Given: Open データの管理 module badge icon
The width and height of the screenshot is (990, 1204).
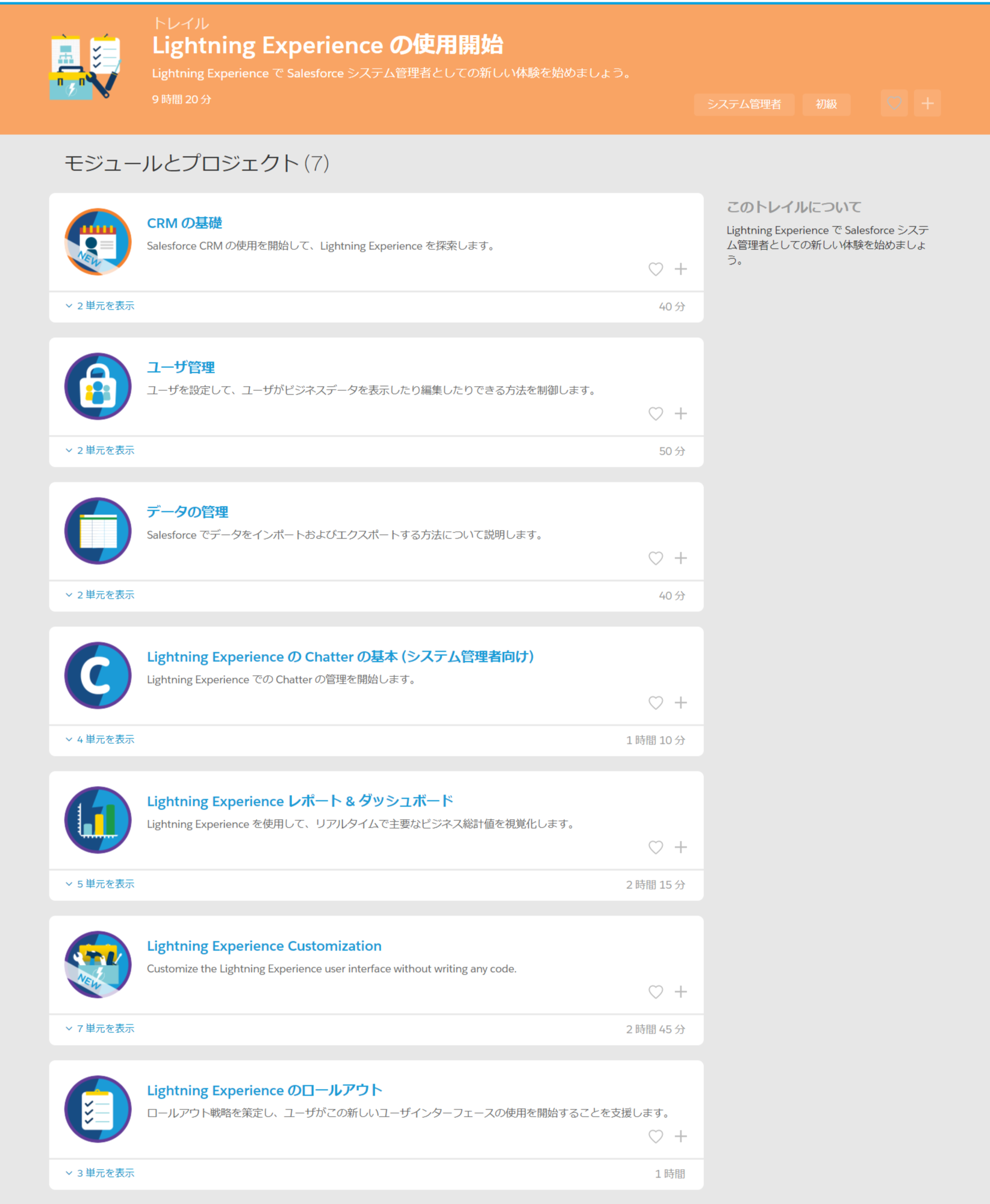Looking at the screenshot, I should pos(98,531).
